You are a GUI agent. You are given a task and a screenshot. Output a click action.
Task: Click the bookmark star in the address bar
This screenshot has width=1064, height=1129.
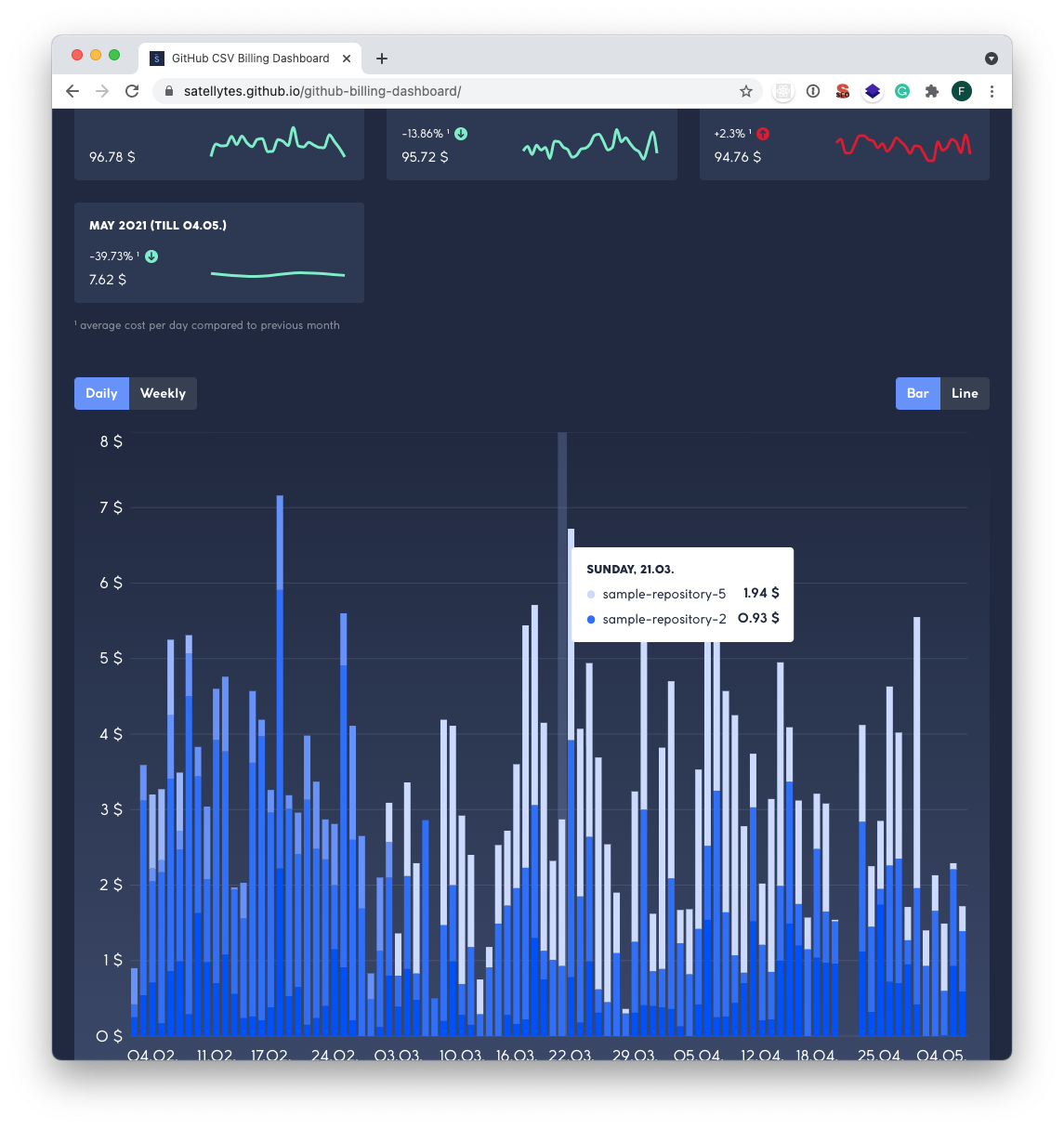(746, 91)
